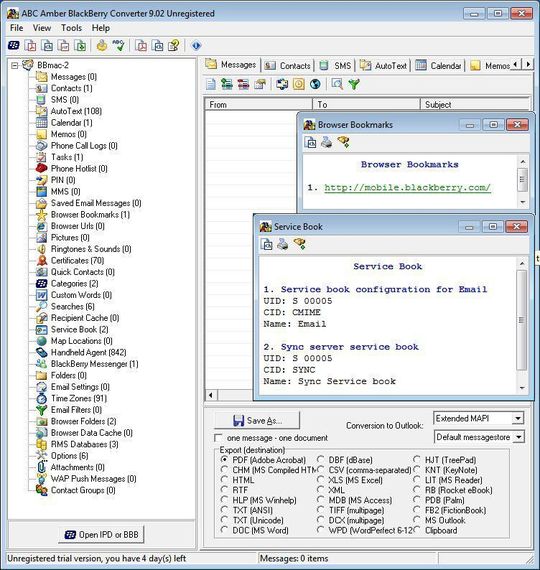Click the export document icon in Service Book window
Viewport: 540px width, 570px height.
pos(267,244)
